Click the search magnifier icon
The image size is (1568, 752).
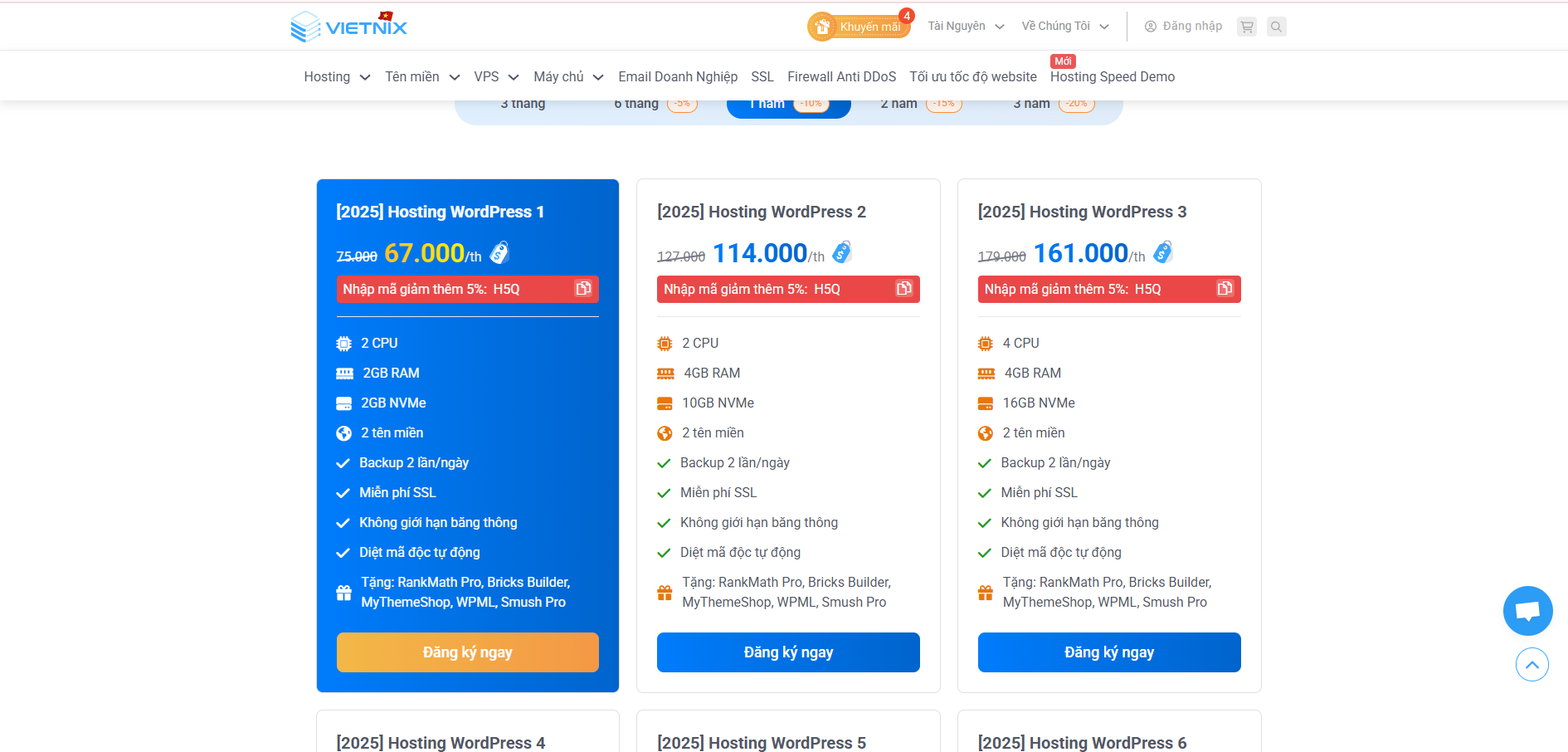click(1277, 27)
